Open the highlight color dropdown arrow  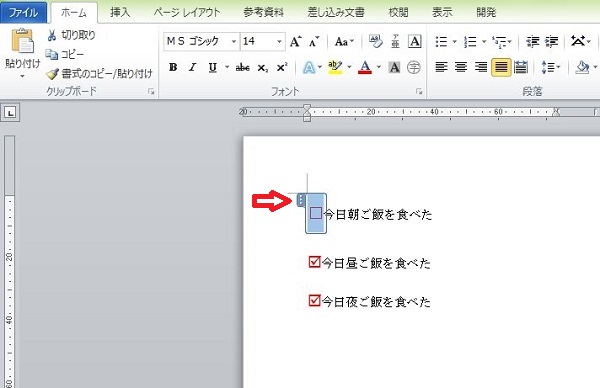(x=349, y=68)
